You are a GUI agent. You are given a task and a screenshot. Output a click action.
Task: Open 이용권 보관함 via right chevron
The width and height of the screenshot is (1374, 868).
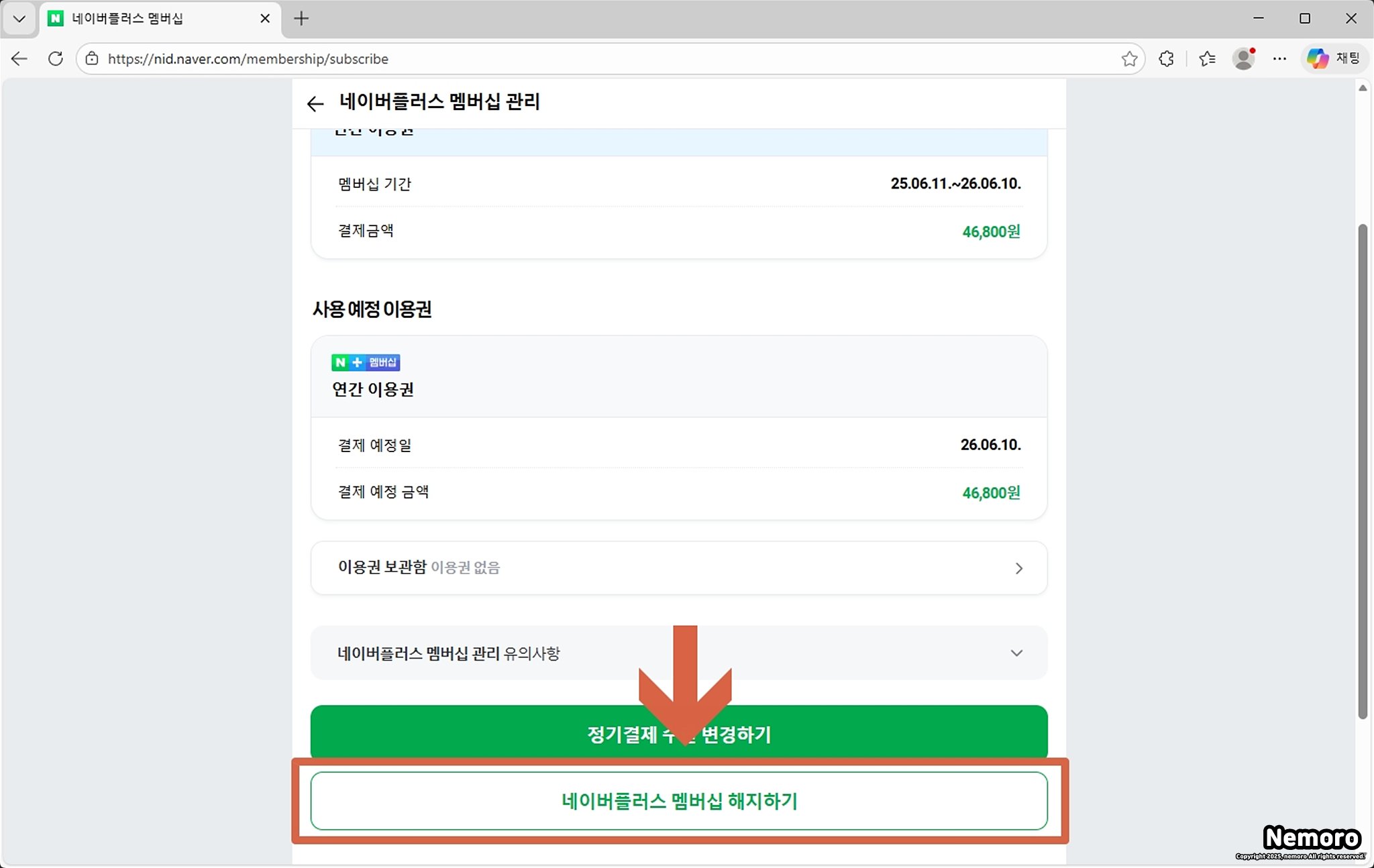pyautogui.click(x=1018, y=568)
